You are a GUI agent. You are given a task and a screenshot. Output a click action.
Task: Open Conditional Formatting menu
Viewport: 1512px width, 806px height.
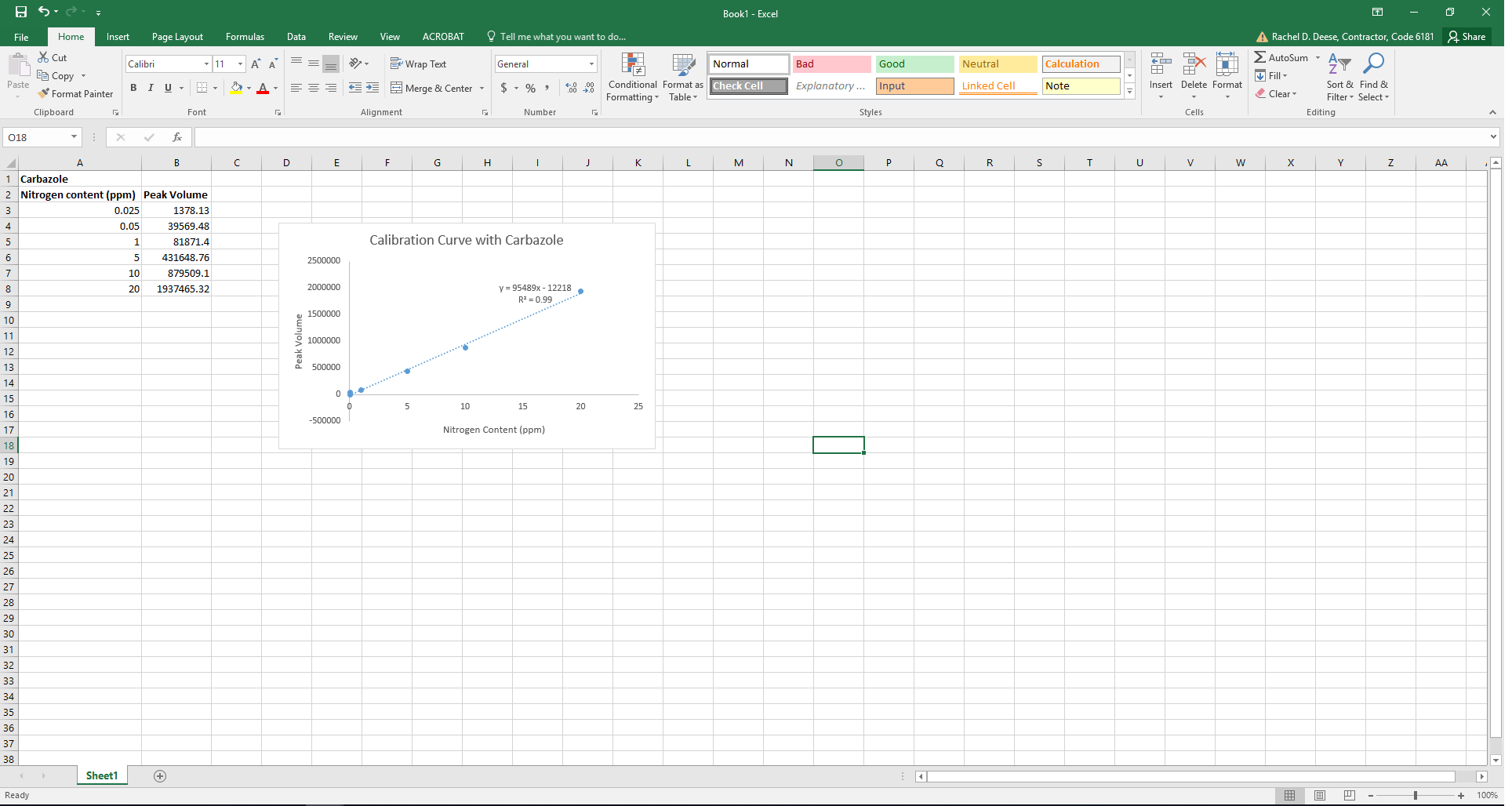632,77
